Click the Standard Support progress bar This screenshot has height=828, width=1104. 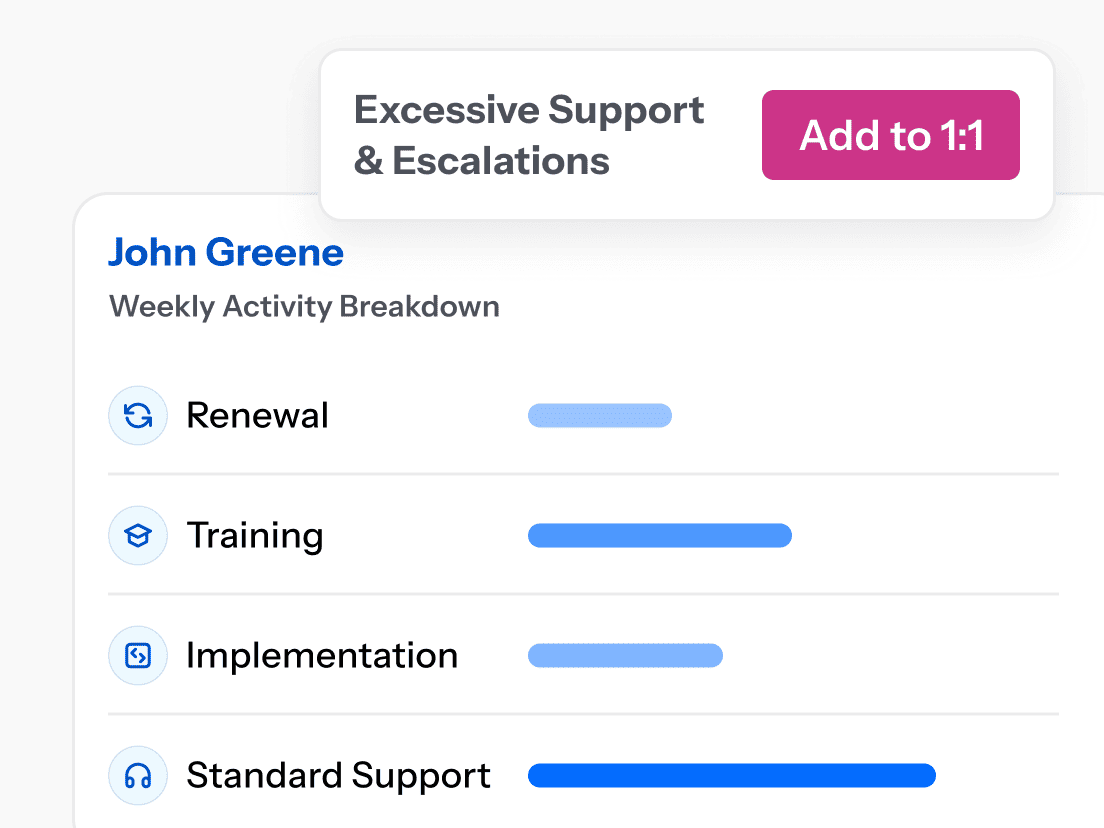[732, 775]
